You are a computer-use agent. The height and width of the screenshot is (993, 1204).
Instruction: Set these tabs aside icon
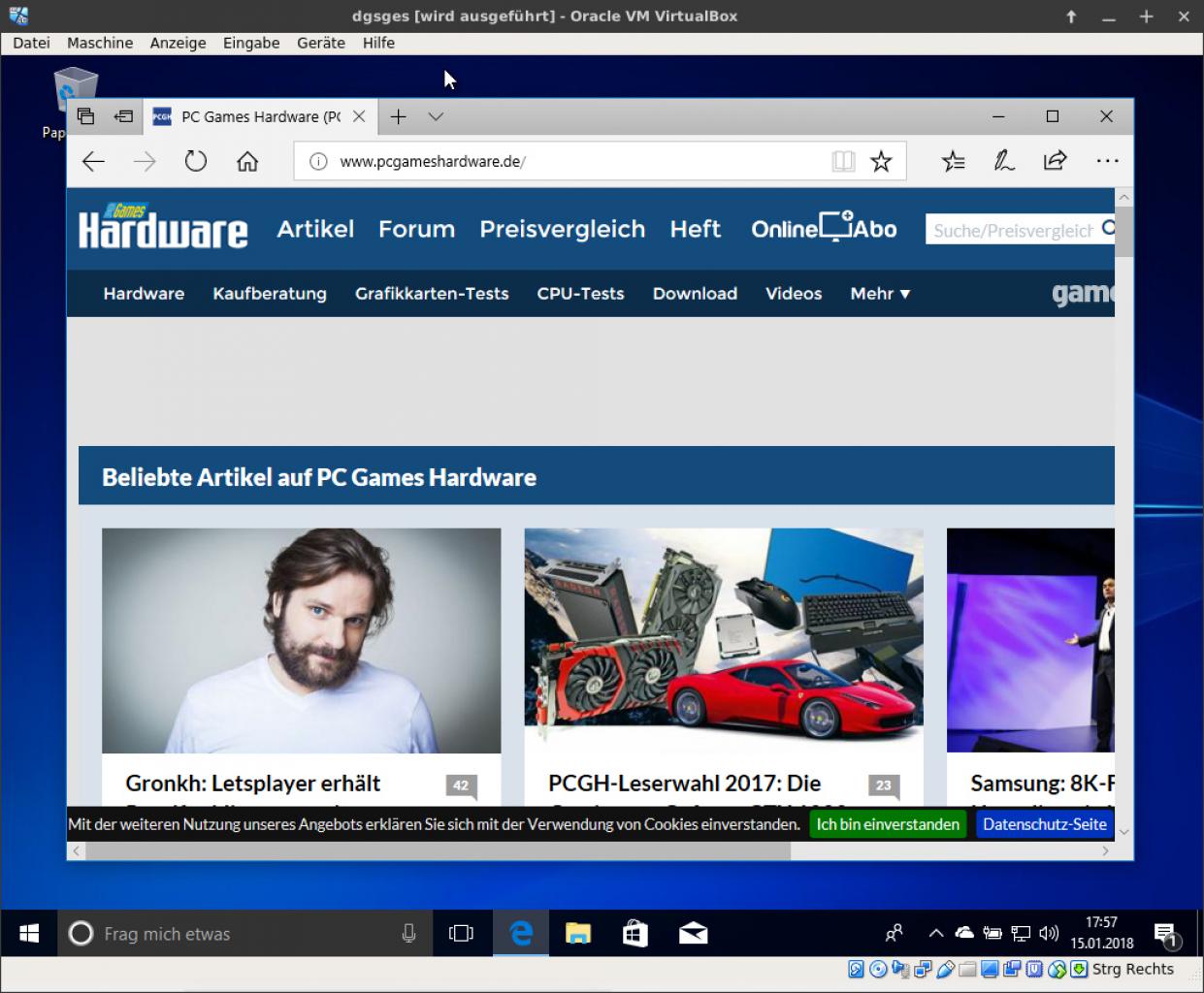[123, 116]
